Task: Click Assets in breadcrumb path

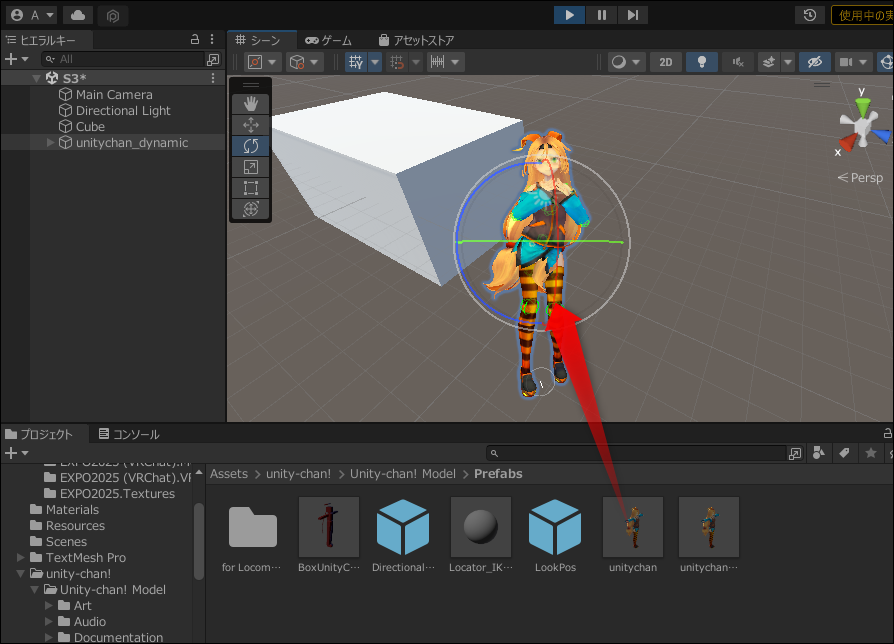Action: coord(229,474)
